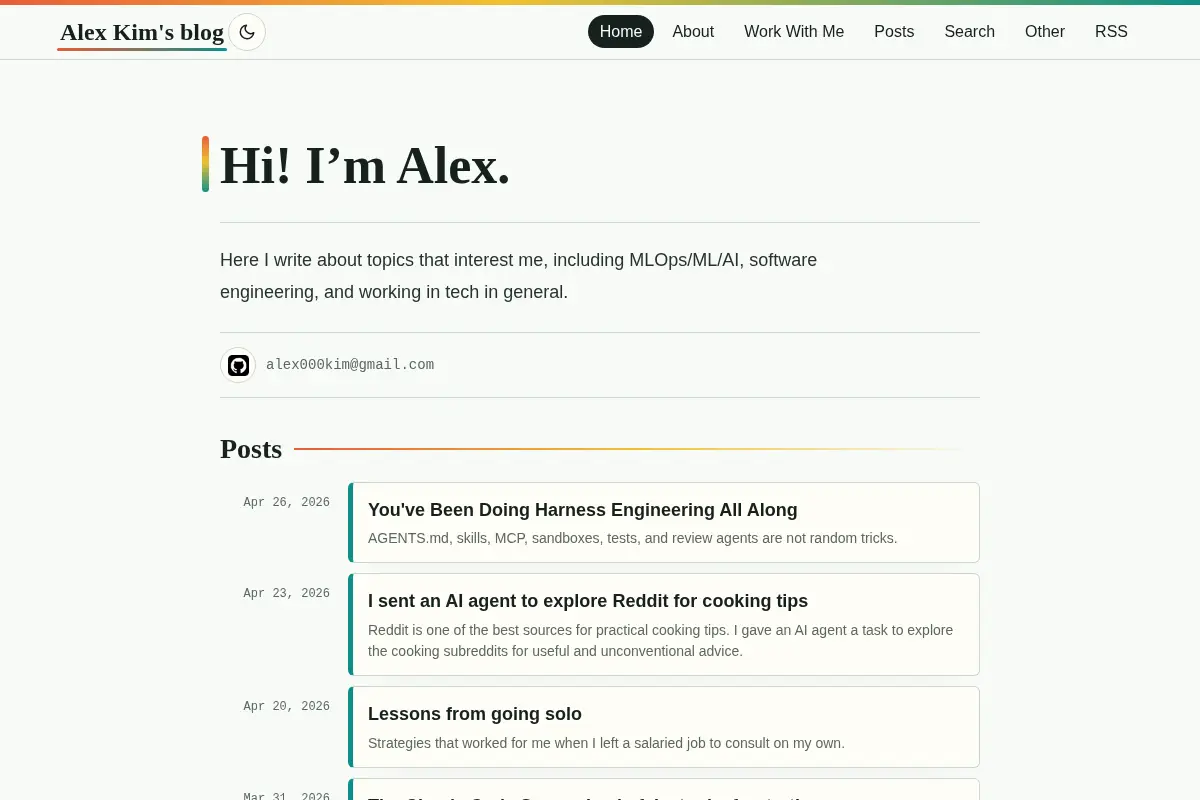The image size is (1200, 800).
Task: Click the Hi! I'm Alex. heading
Action: tap(365, 166)
